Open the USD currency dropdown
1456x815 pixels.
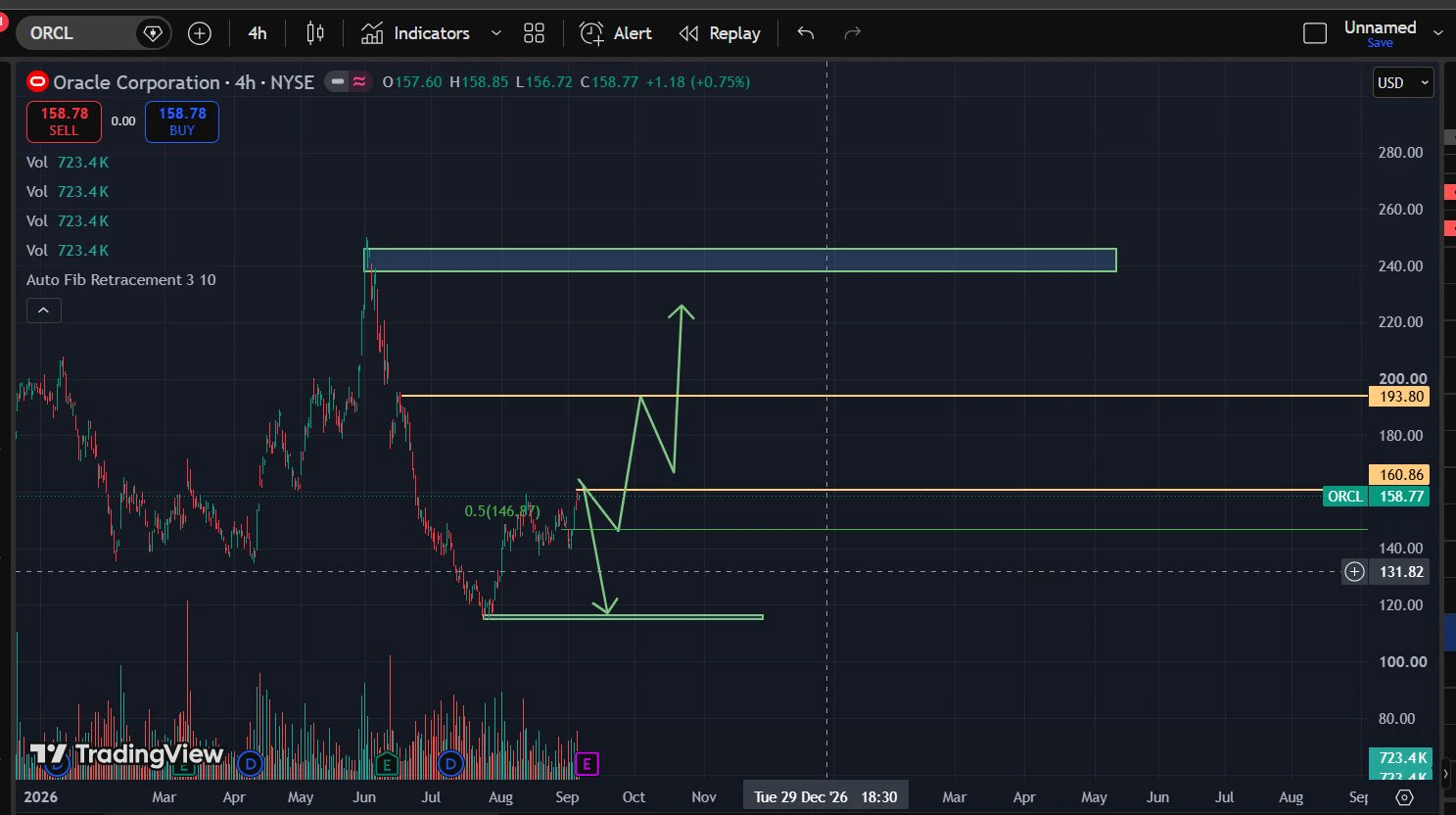coord(1403,83)
